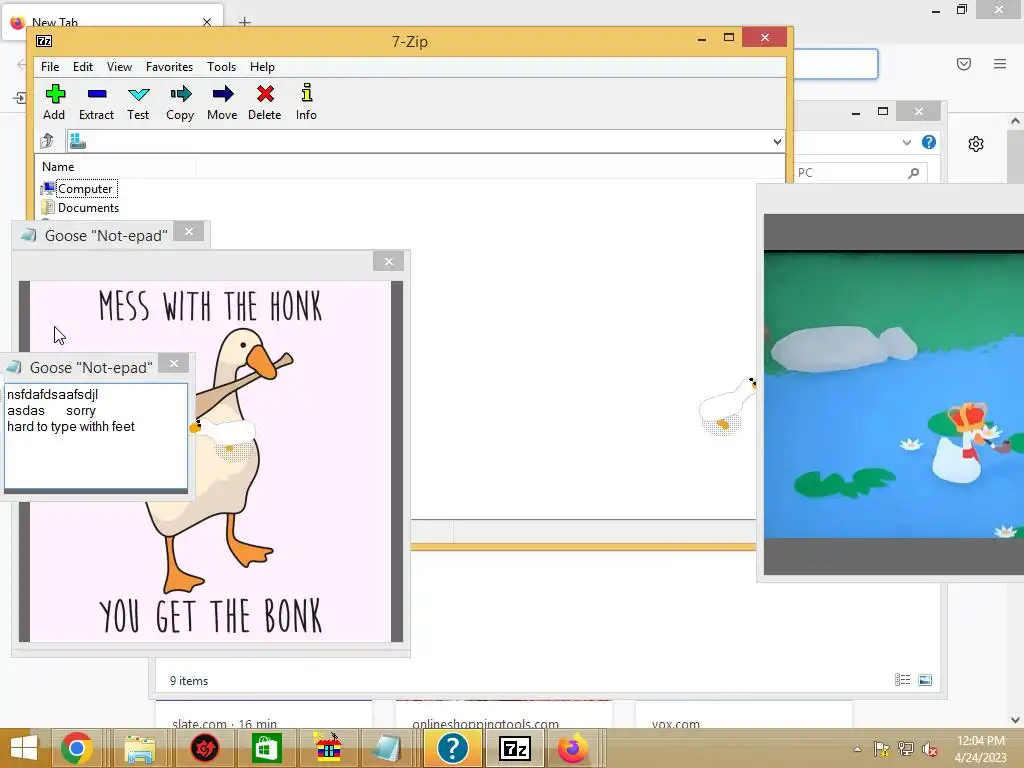Open the Tools menu in 7-Zip
This screenshot has height=768, width=1024.
click(x=221, y=67)
